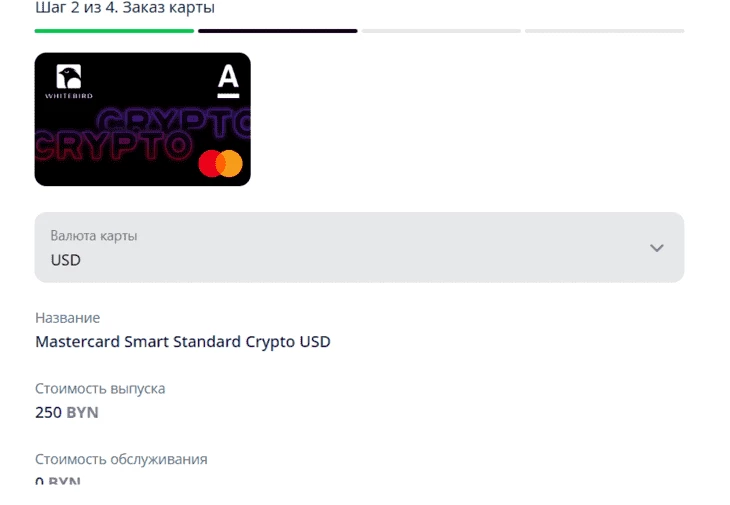The height and width of the screenshot is (505, 730).
Task: Select the third gray progress step segment
Action: coord(441,31)
